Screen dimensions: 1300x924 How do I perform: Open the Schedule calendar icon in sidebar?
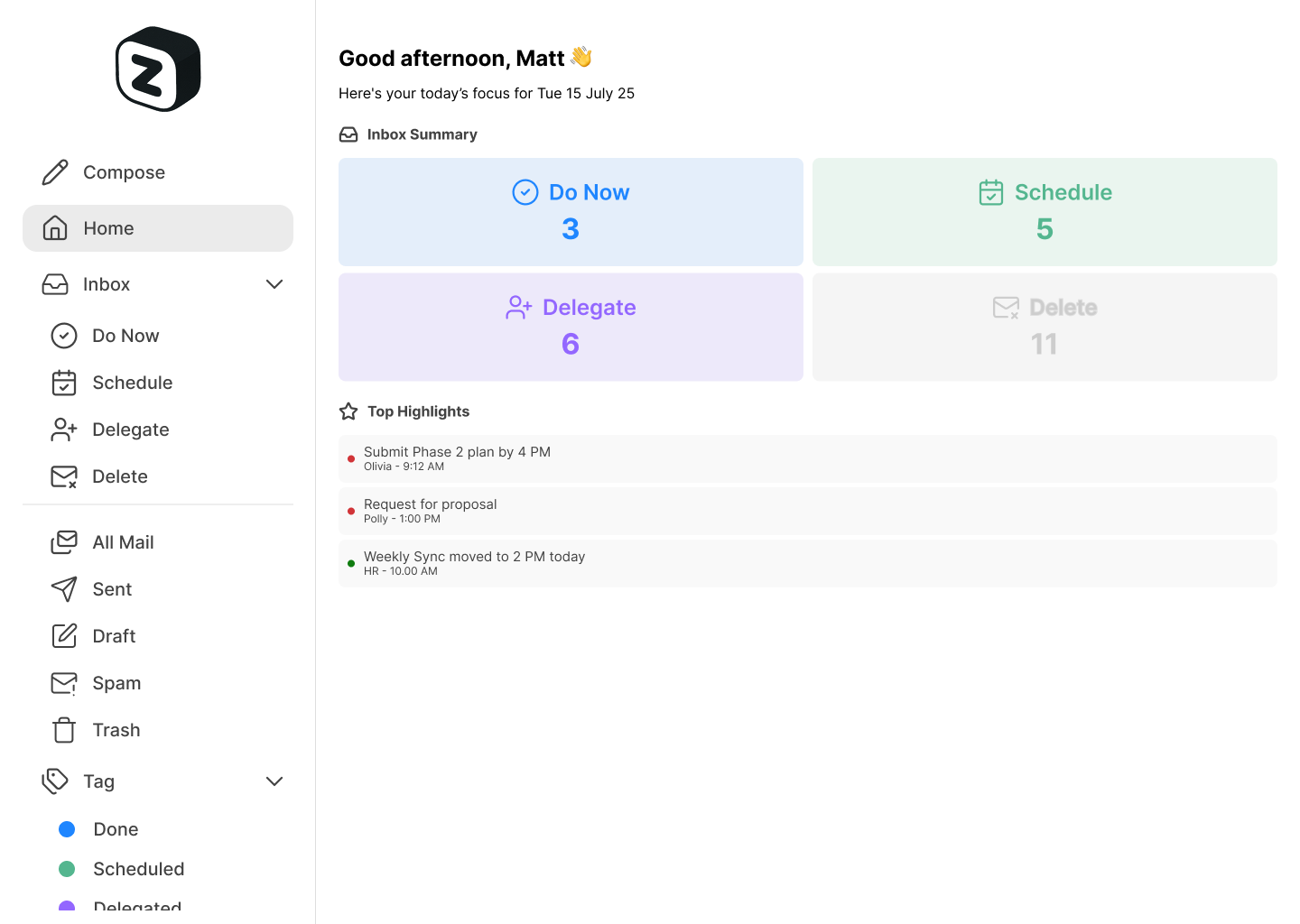pos(64,383)
